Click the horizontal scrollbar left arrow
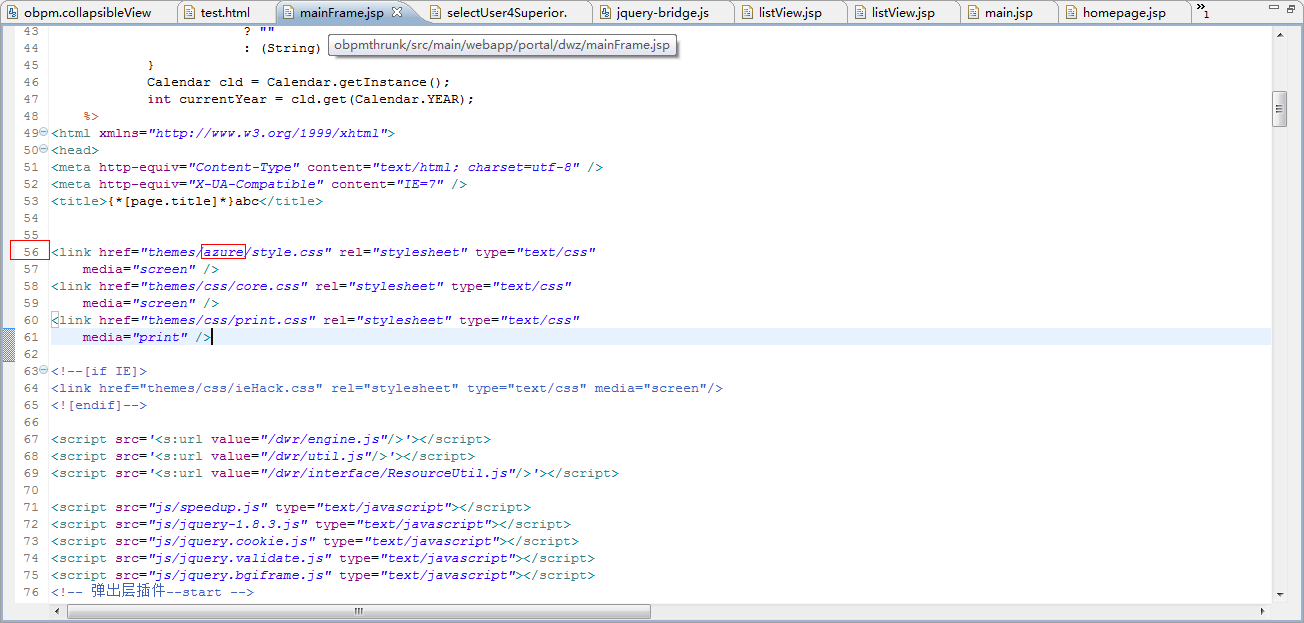The height and width of the screenshot is (623, 1304). (59, 611)
